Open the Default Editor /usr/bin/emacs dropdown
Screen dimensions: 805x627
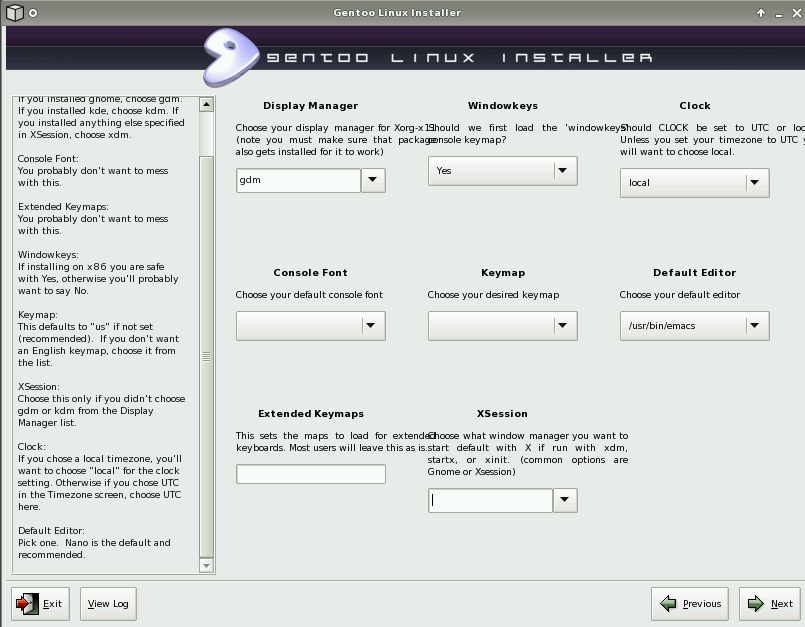click(695, 326)
